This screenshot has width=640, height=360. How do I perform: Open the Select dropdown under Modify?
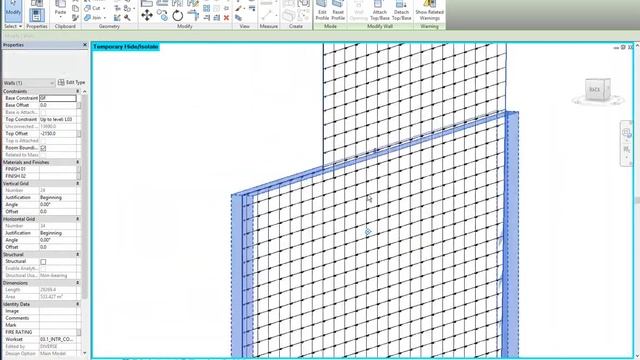(x=13, y=26)
